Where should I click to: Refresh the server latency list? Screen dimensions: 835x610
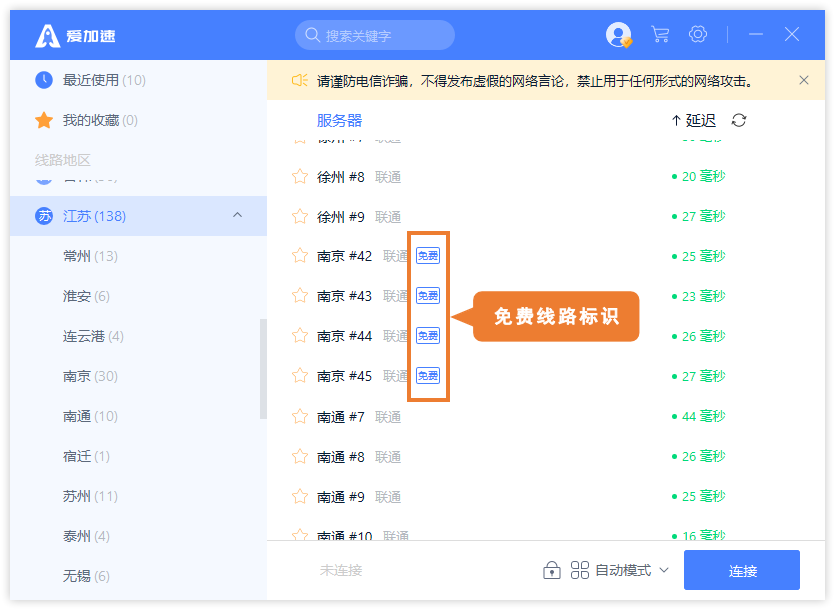click(739, 120)
